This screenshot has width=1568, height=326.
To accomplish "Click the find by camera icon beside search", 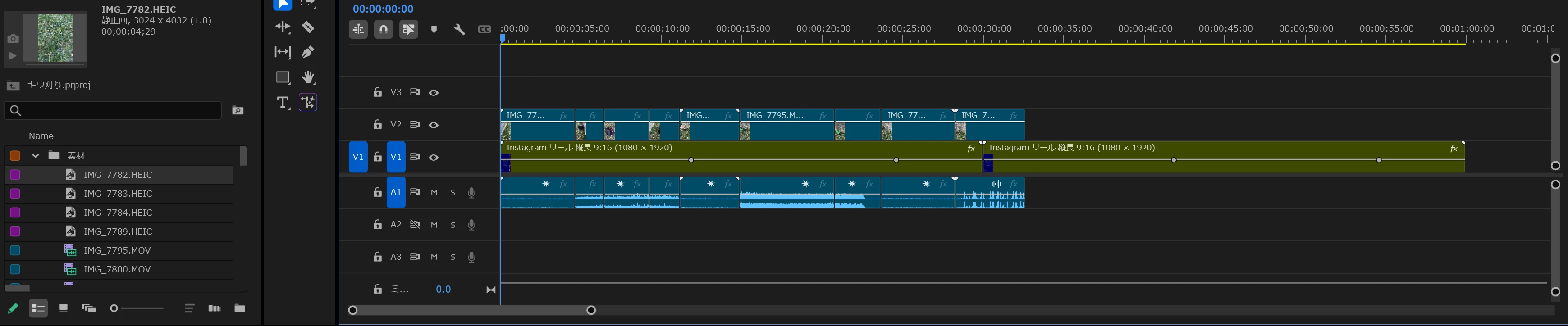I will 238,110.
